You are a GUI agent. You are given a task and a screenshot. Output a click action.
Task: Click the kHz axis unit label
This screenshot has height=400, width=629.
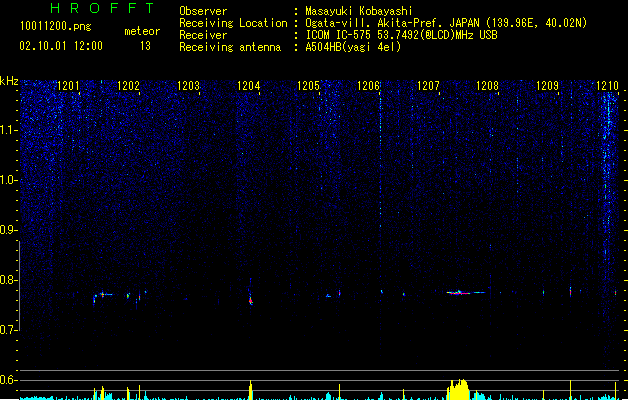point(9,81)
